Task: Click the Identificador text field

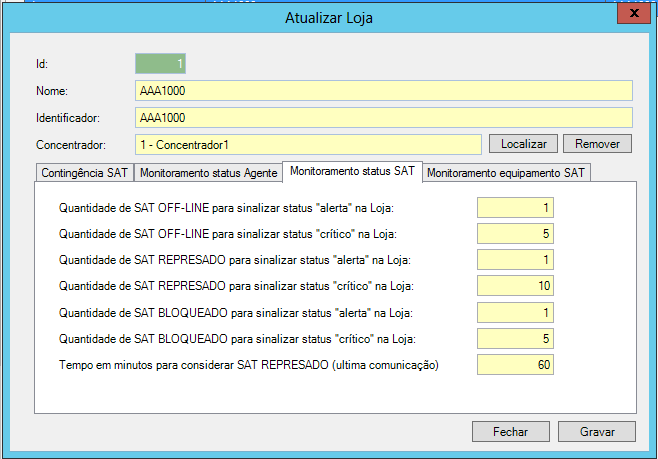Action: (x=384, y=118)
